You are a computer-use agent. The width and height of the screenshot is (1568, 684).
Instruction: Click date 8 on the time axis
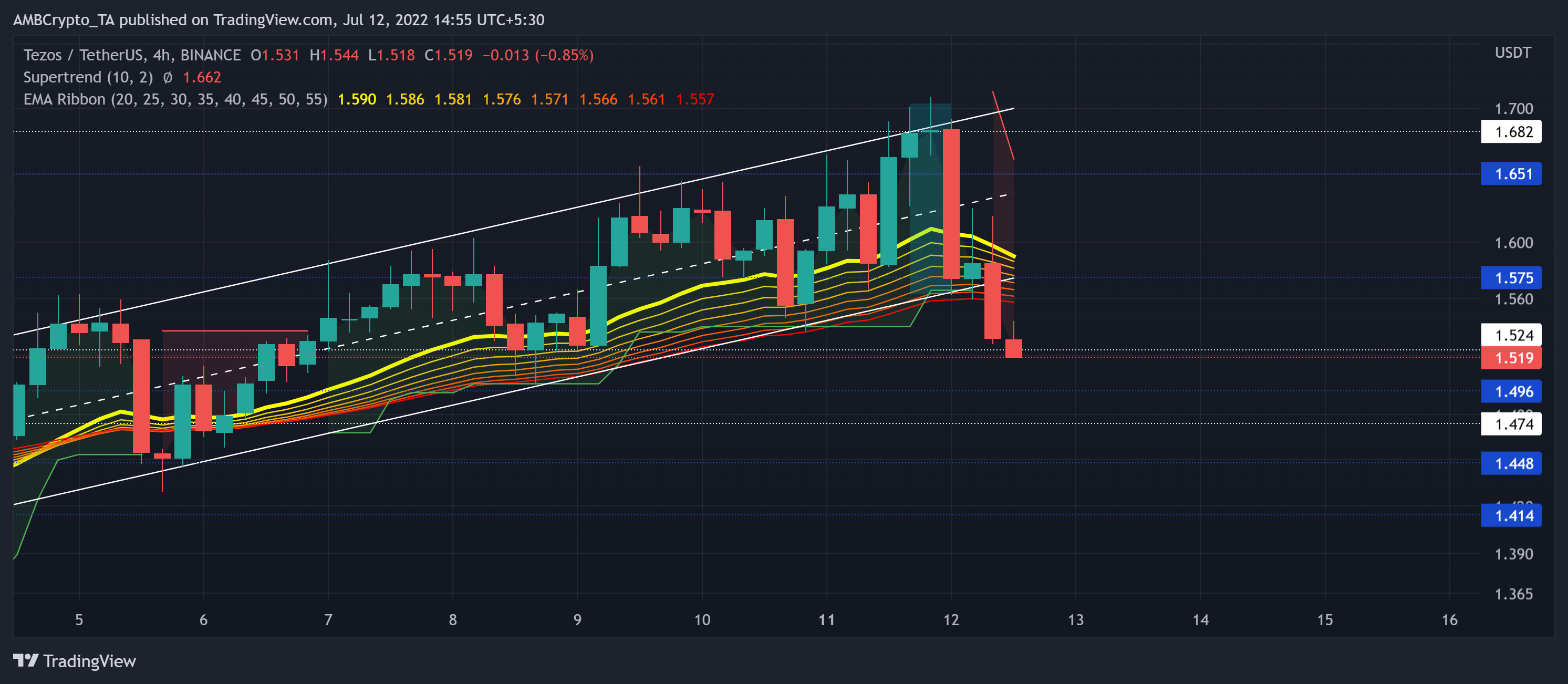(452, 619)
